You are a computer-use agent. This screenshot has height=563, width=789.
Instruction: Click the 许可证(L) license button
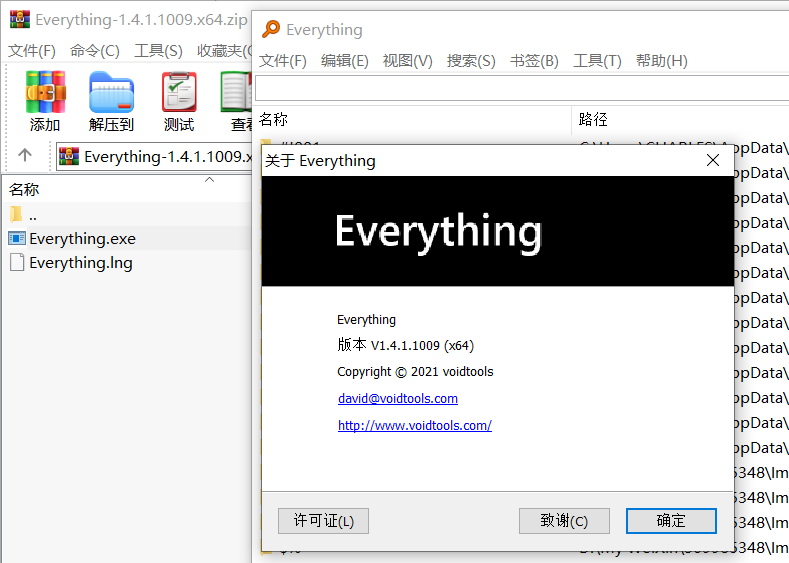(323, 521)
